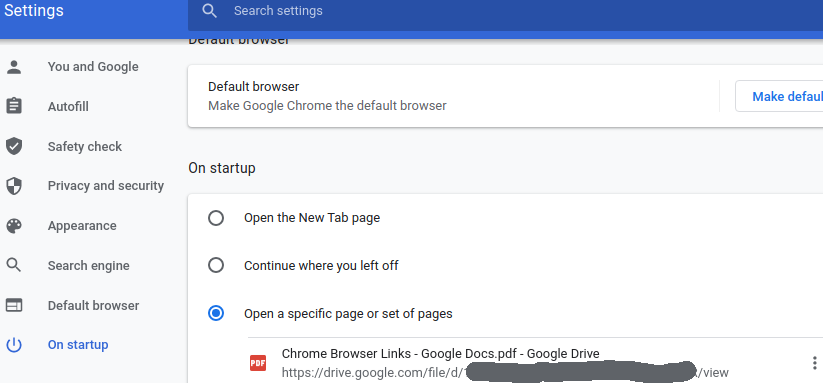
Task: Open You and Google settings section
Action: [93, 67]
